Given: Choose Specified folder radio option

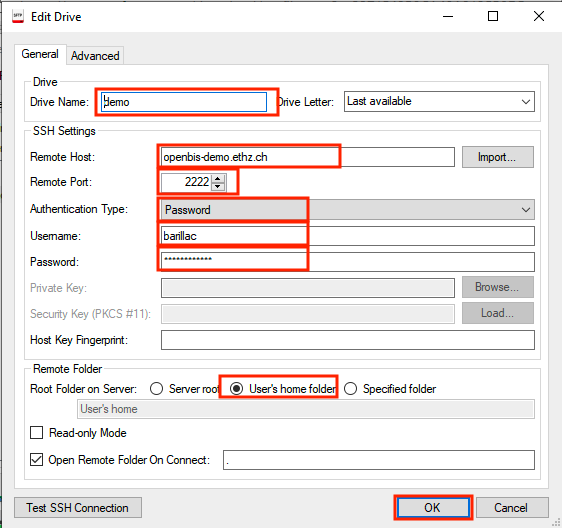Looking at the screenshot, I should pos(351,389).
